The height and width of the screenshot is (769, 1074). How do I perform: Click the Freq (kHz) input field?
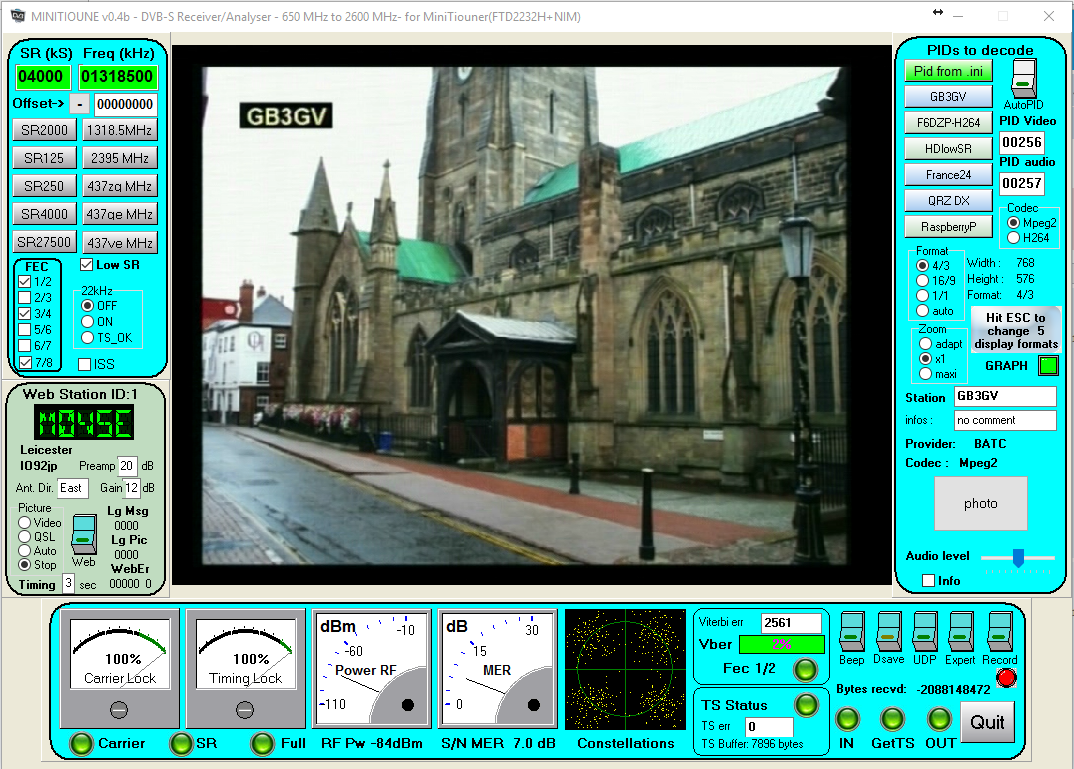tap(118, 78)
